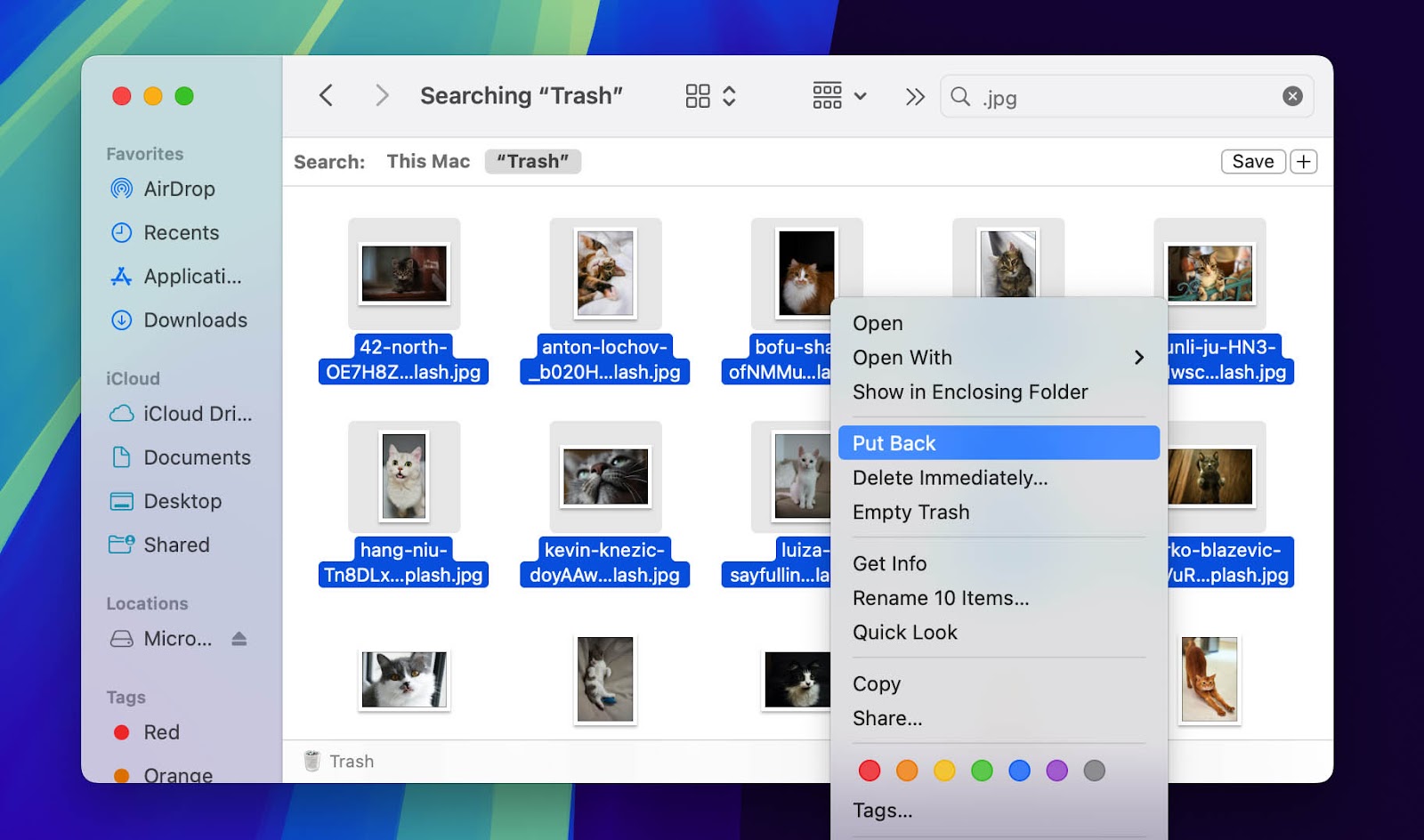Click the file name kevin-knezic-doyAAw...lash.jpg
This screenshot has width=1424, height=840.
604,562
